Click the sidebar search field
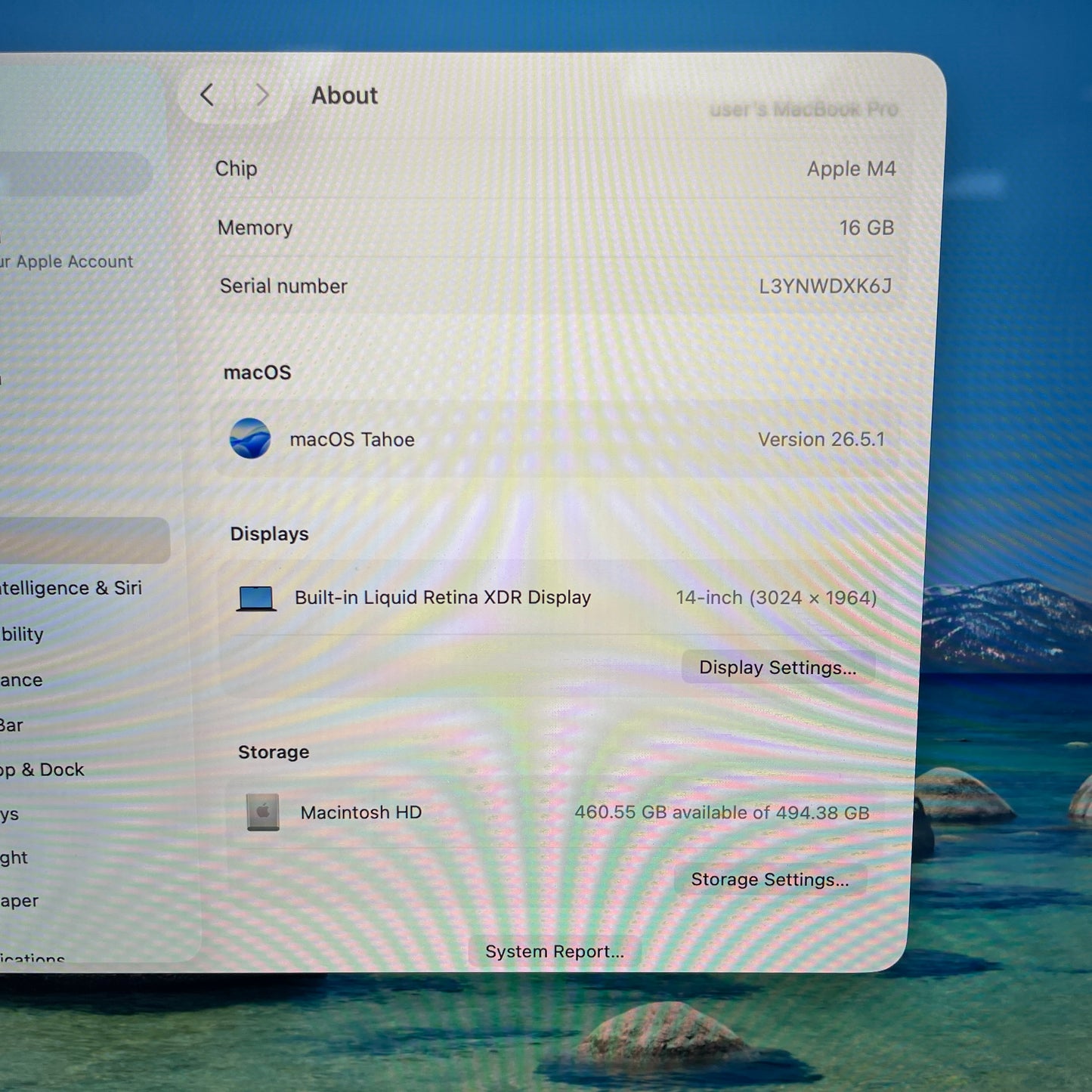 point(75,174)
